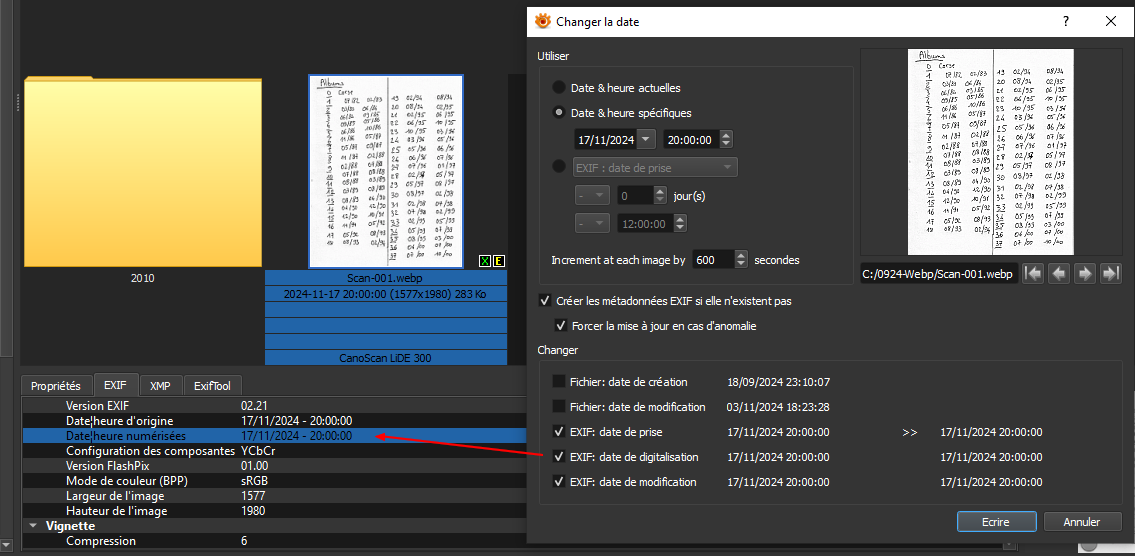Click the dialog help question mark

click(x=1066, y=21)
